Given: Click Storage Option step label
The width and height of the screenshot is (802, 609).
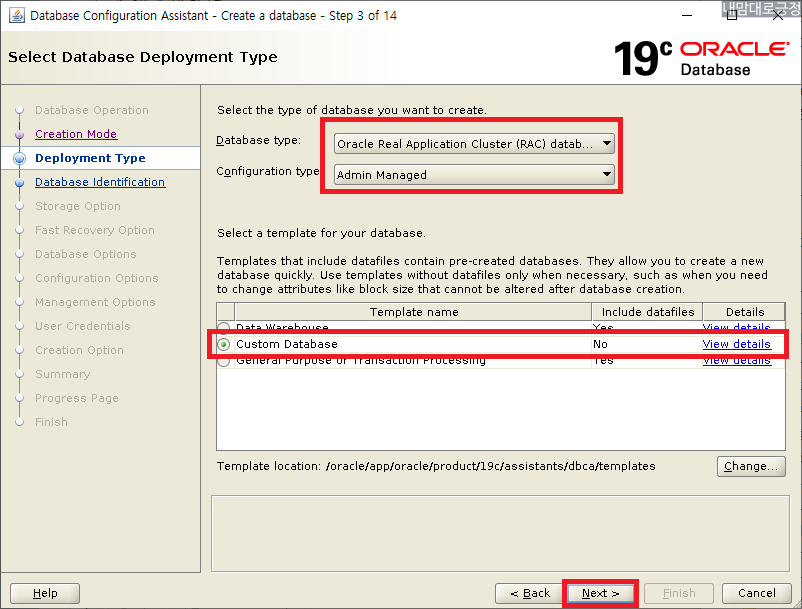Looking at the screenshot, I should tap(78, 206).
